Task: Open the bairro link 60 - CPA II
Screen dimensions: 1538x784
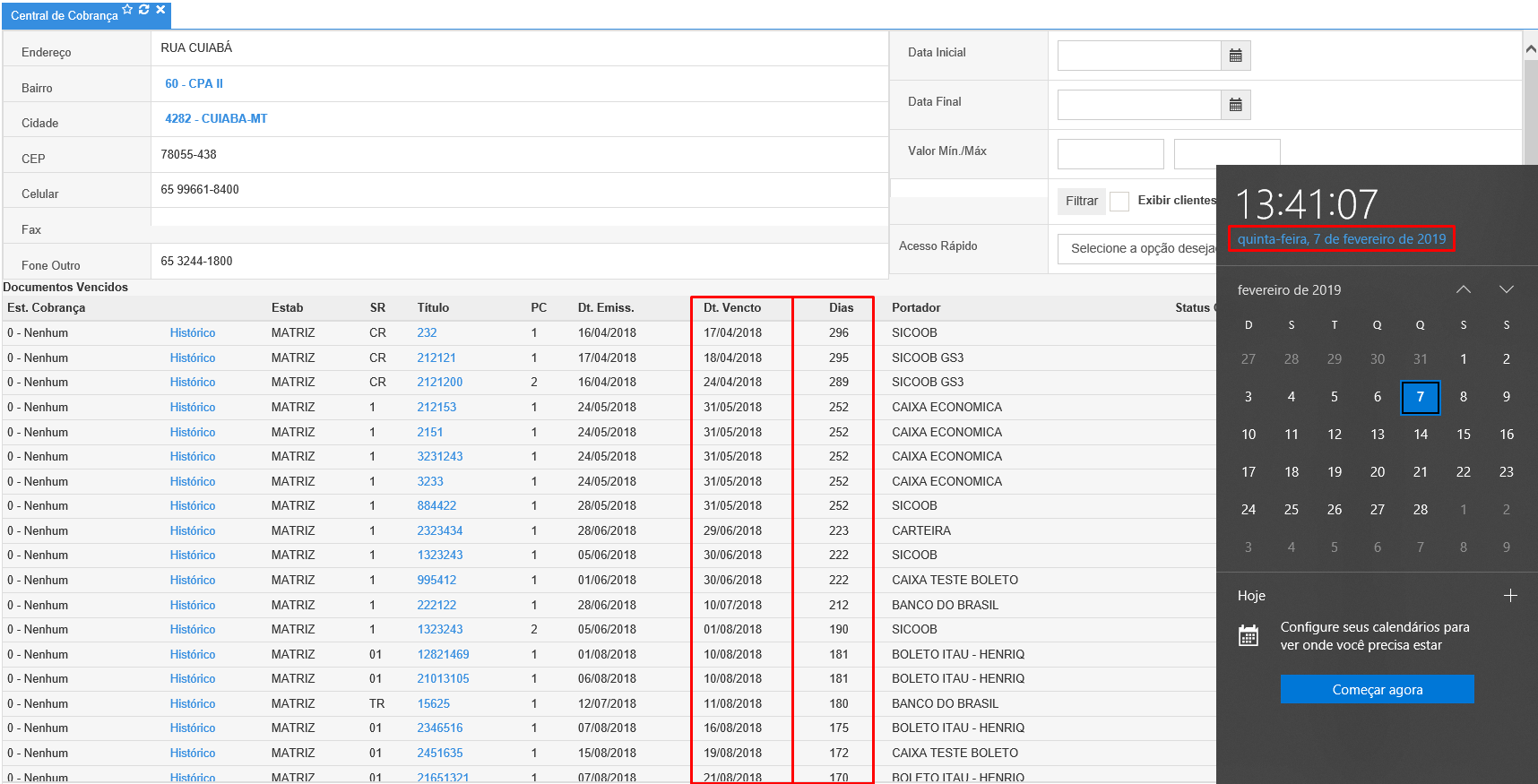Action: 194,83
